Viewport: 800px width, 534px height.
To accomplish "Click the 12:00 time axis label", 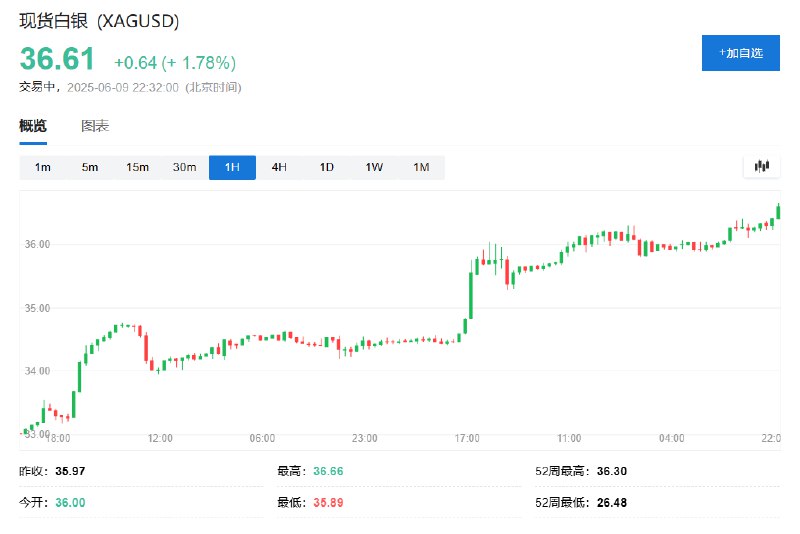I will (160, 439).
